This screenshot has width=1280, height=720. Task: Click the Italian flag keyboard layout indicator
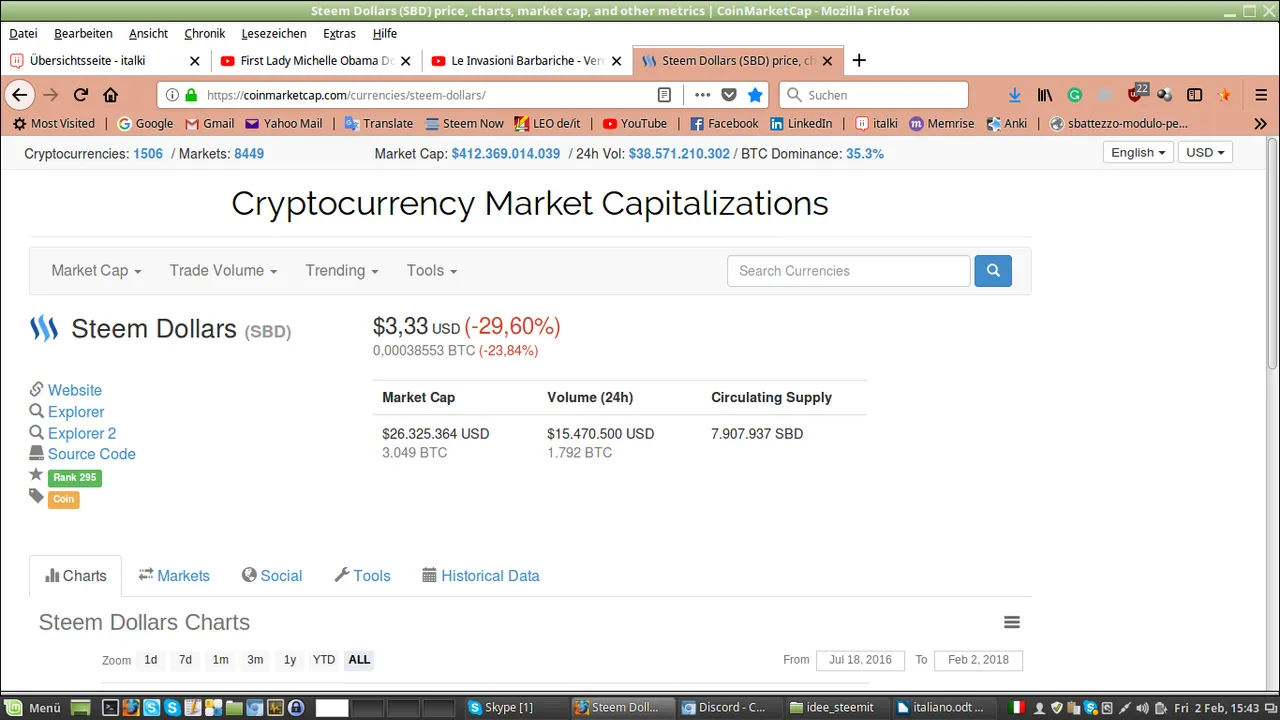1017,707
